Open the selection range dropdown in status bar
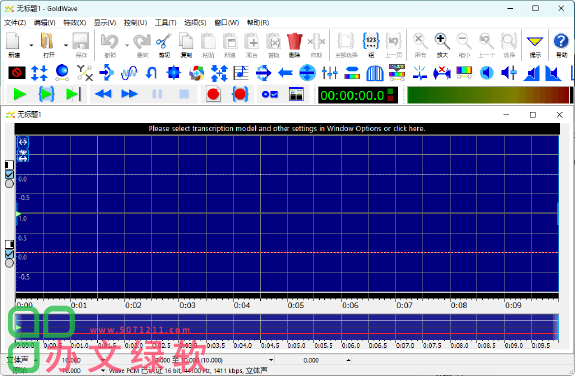 pyautogui.click(x=271, y=360)
